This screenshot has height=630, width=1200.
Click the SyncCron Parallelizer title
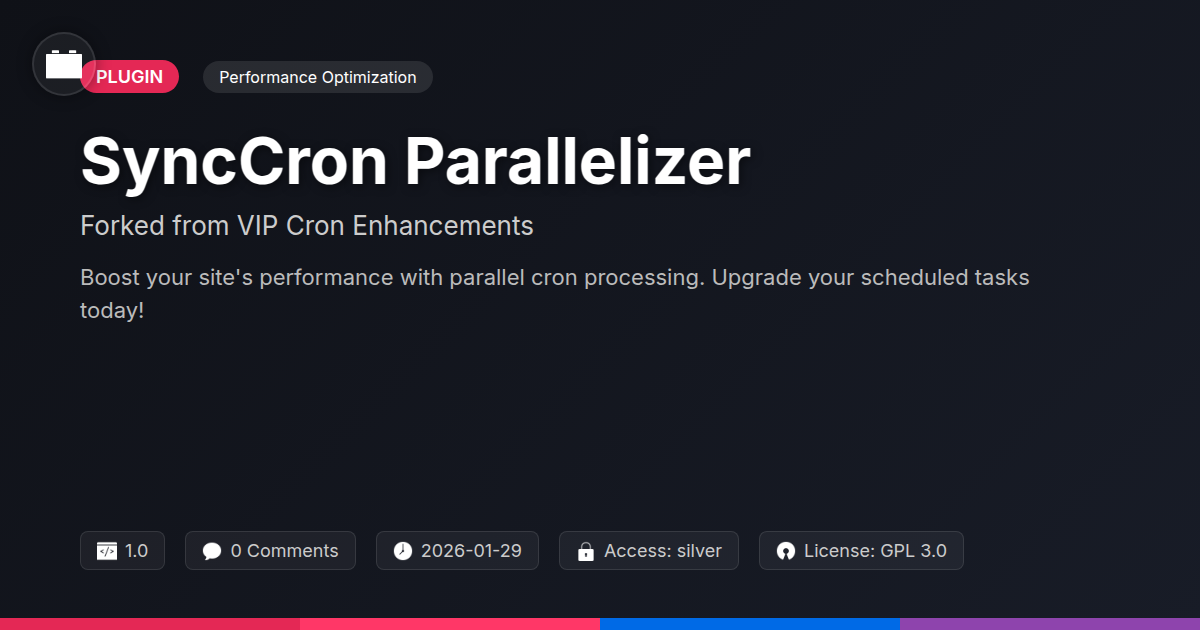pos(415,160)
